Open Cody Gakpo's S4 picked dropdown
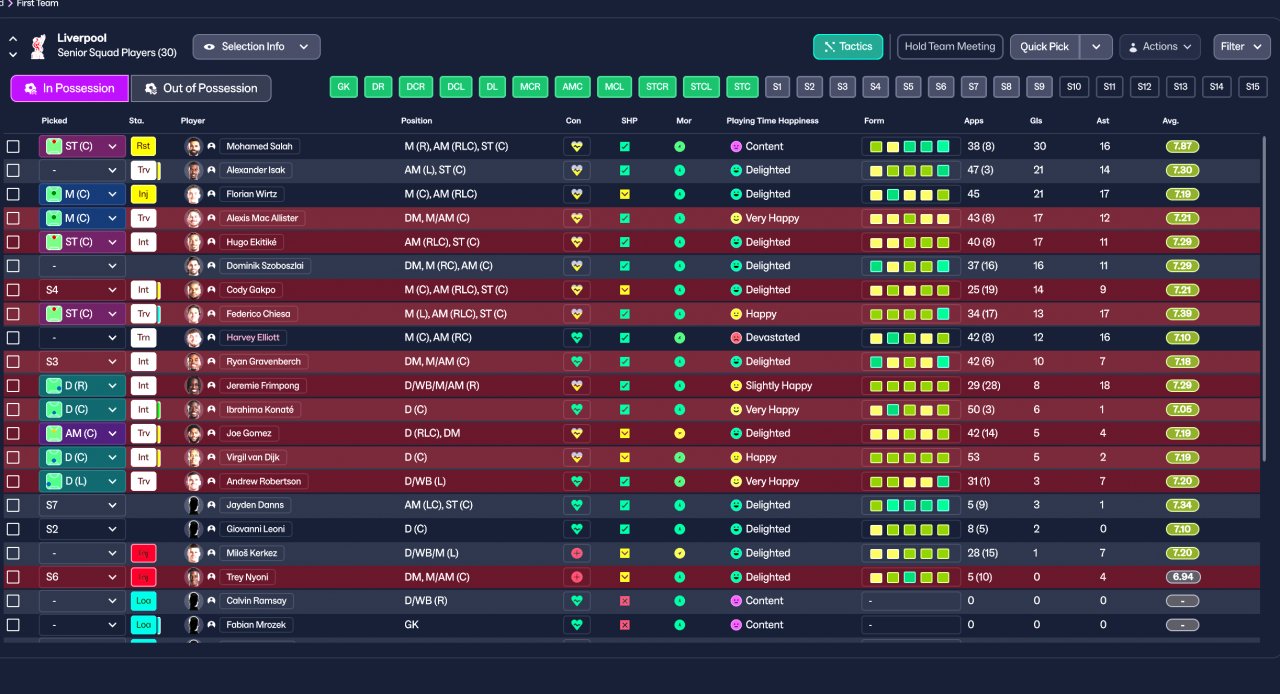 (x=82, y=290)
